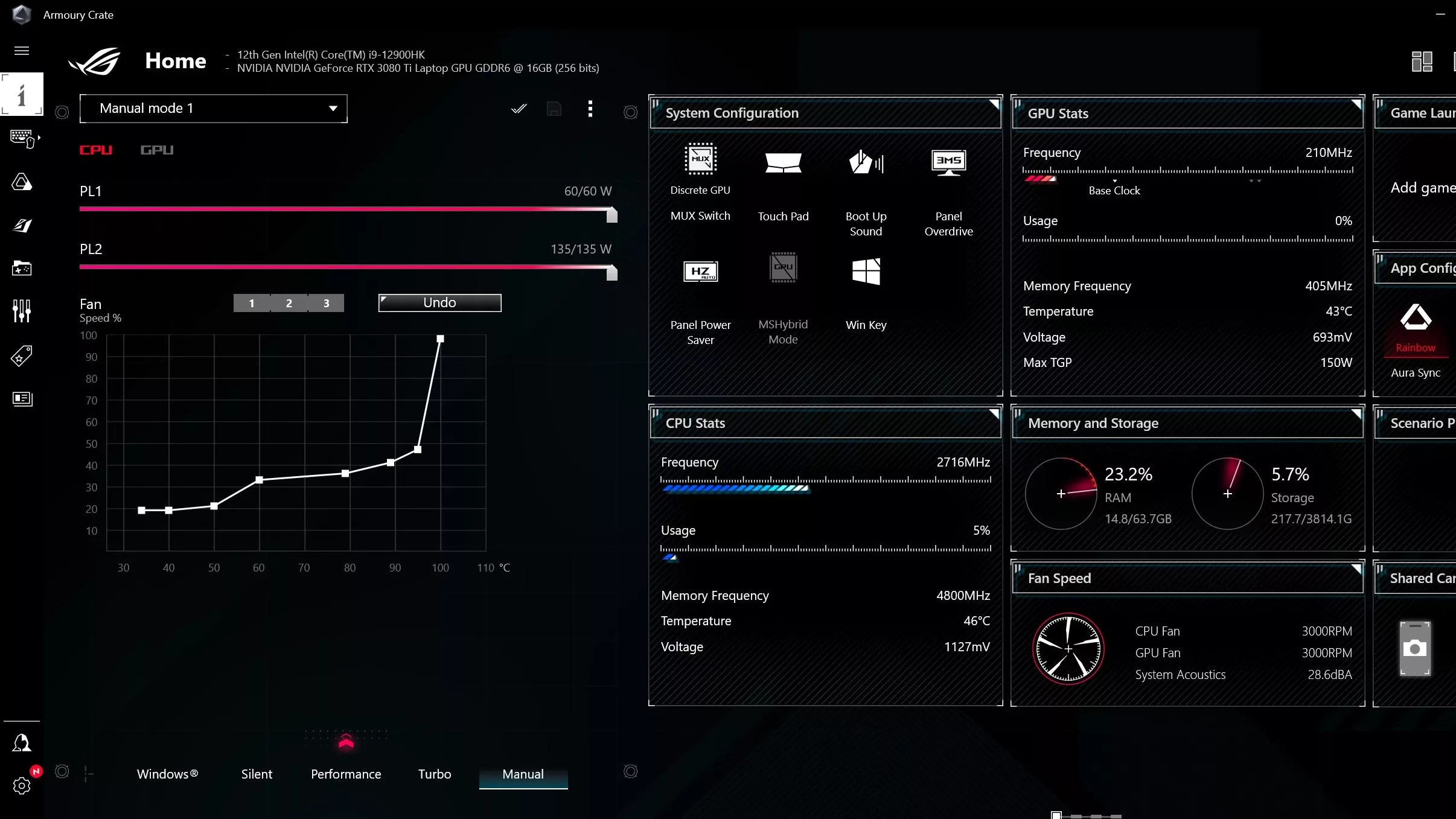Open Aura Sync from the sidebar
This screenshot has width=1456, height=819.
22,182
